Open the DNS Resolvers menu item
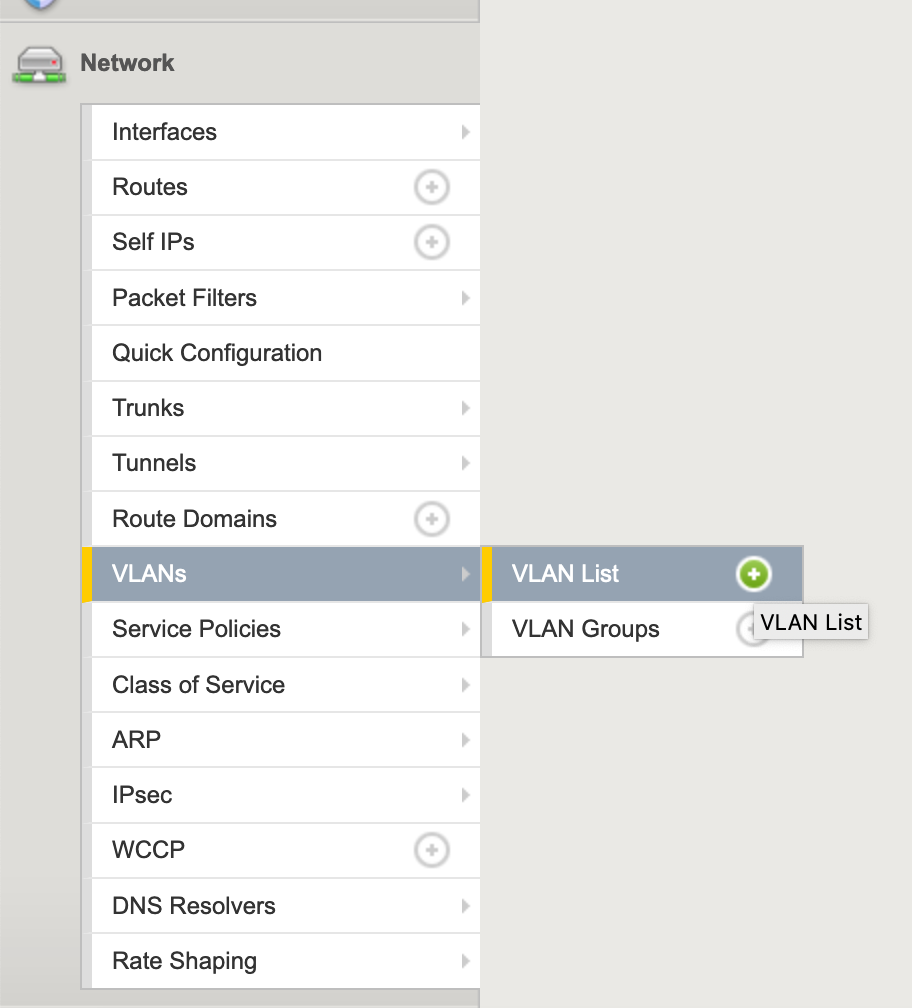Screen dimensions: 912x1008 pyautogui.click(x=285, y=906)
